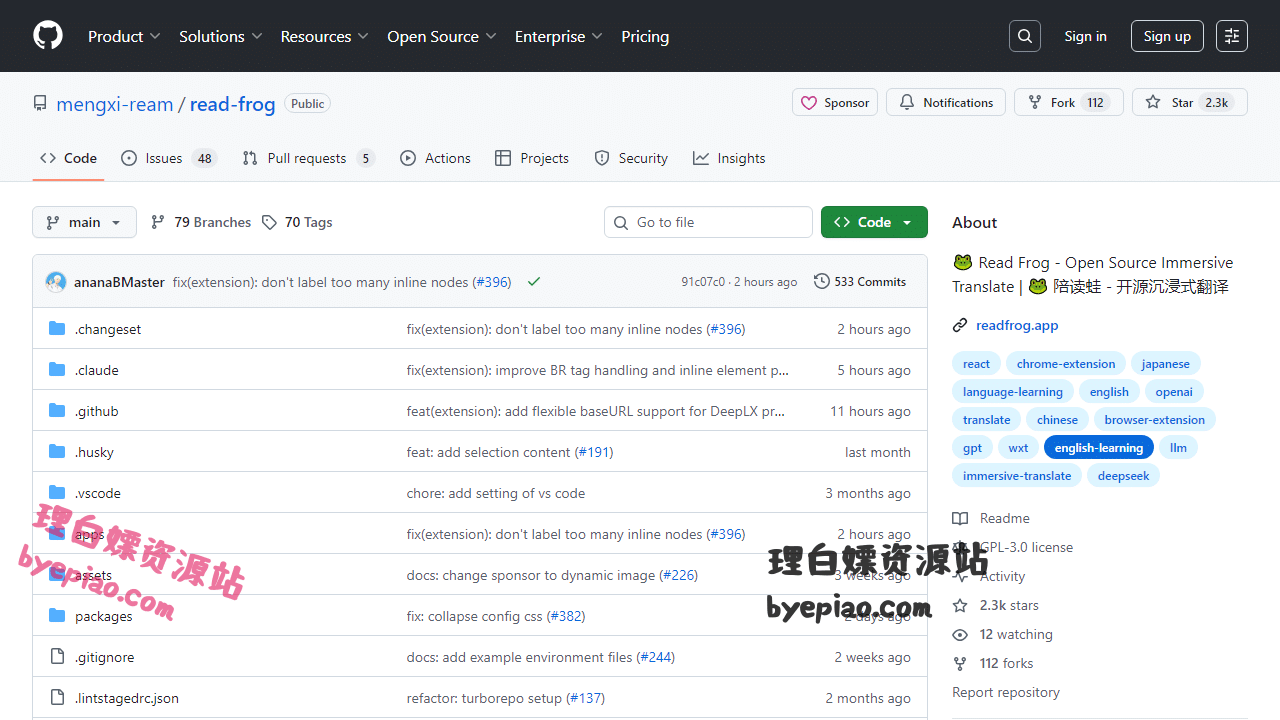
Task: Open the english-learning topic tag
Action: (x=1099, y=448)
